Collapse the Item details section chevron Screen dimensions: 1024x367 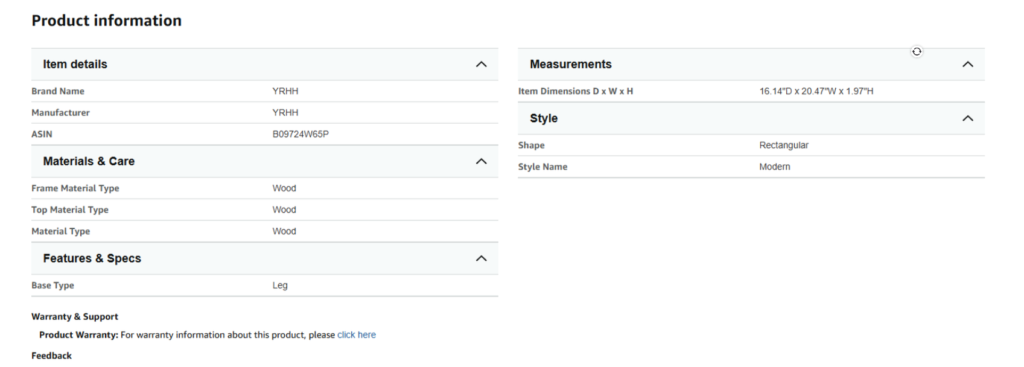[x=481, y=64]
